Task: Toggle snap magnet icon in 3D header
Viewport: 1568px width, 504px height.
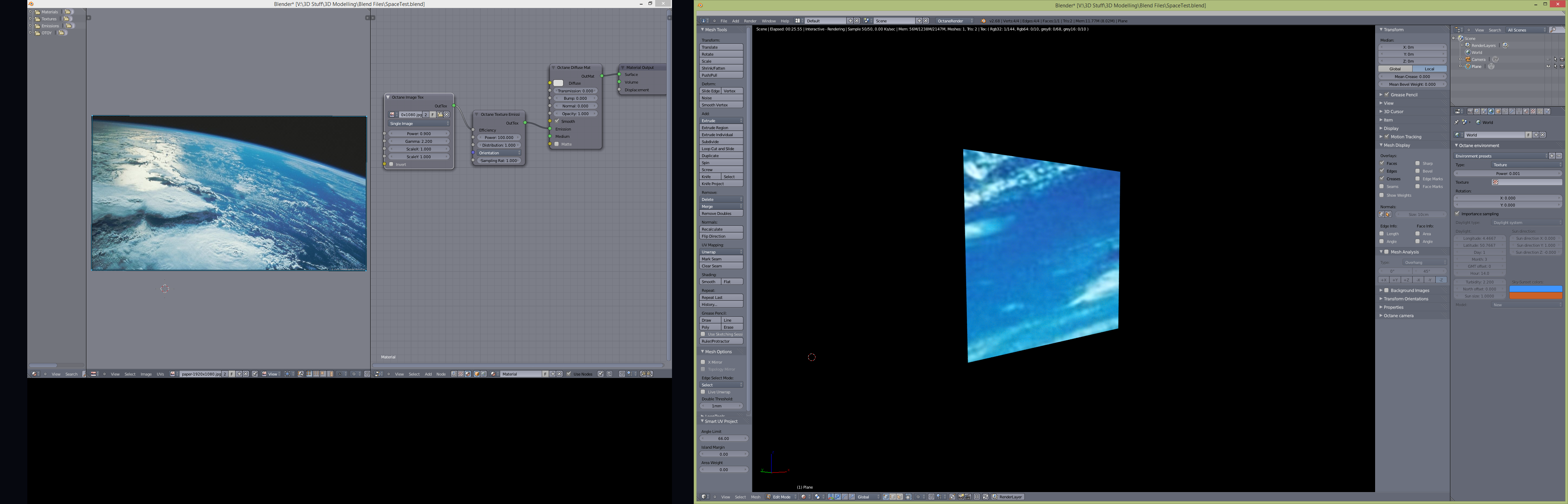Action: point(931,497)
